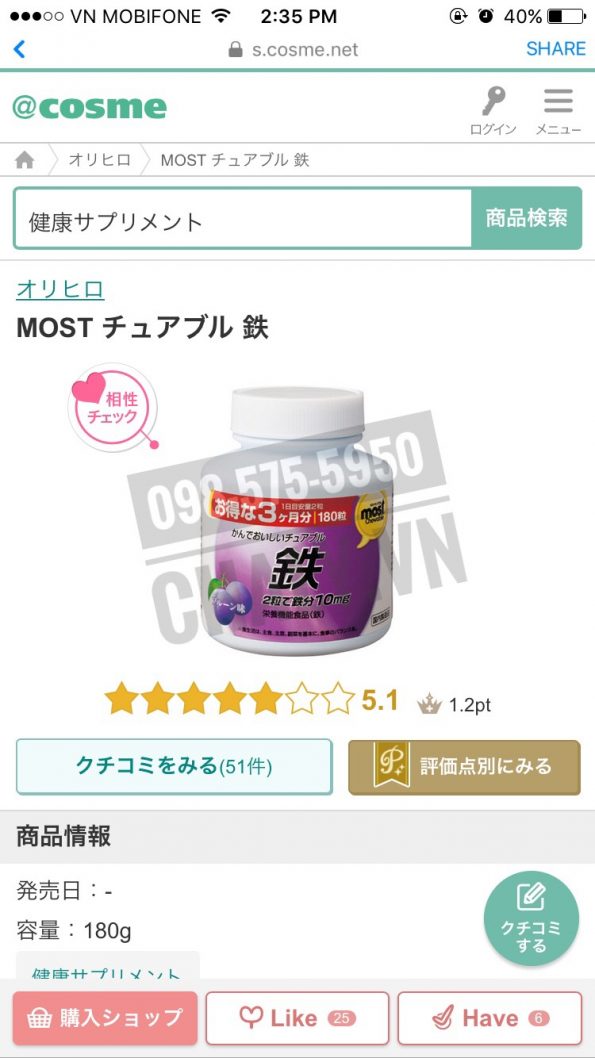Tap the crown ranking points icon

[429, 704]
